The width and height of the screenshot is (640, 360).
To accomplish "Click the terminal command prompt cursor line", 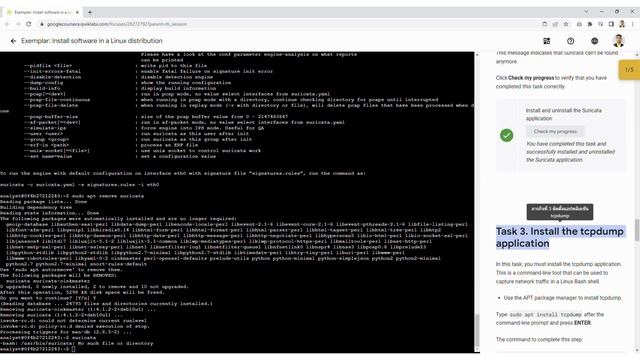I will (38, 349).
